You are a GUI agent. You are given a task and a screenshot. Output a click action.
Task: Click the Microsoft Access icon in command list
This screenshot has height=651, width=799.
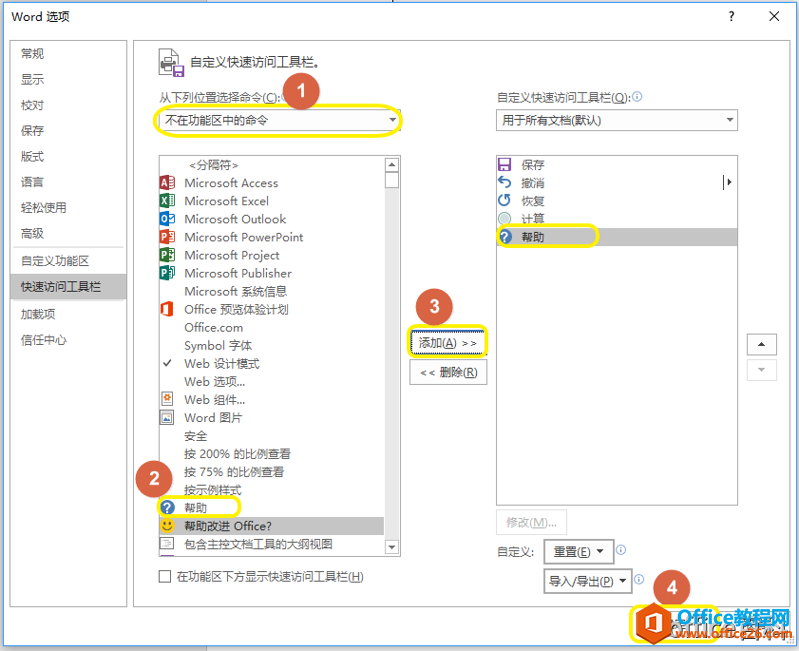click(x=167, y=182)
